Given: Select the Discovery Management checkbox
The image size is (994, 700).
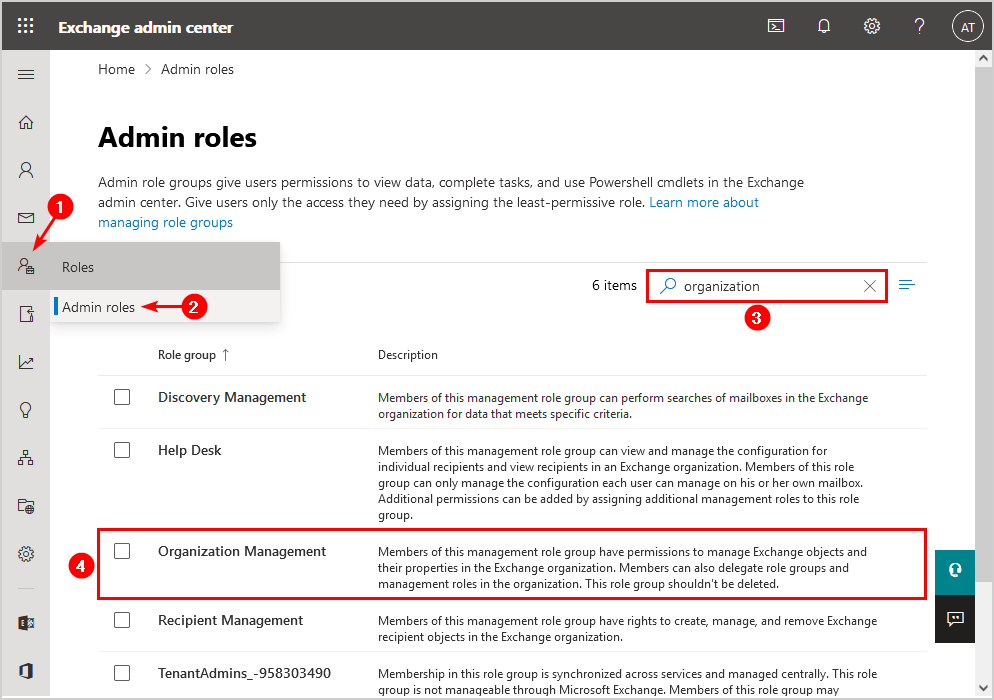Looking at the screenshot, I should (x=122, y=397).
